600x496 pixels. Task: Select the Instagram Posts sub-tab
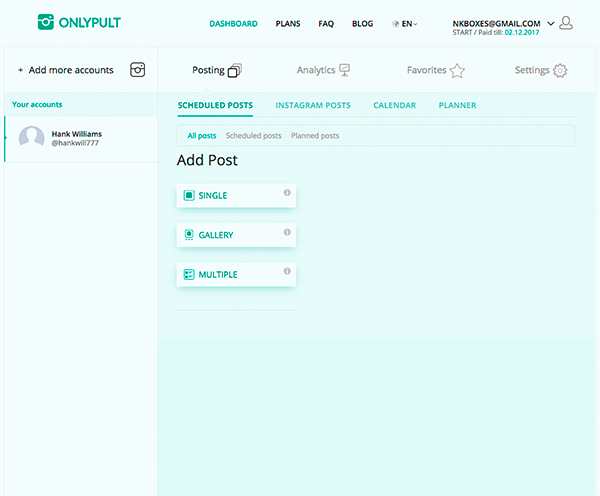[x=313, y=105]
